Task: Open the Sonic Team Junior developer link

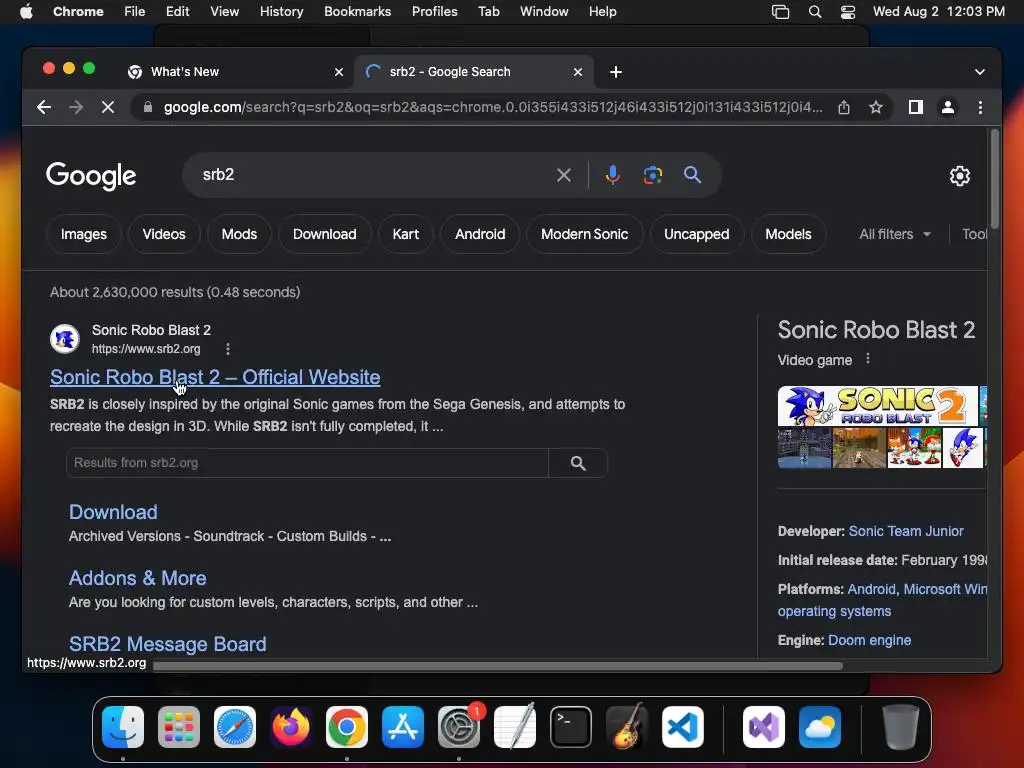Action: point(906,532)
